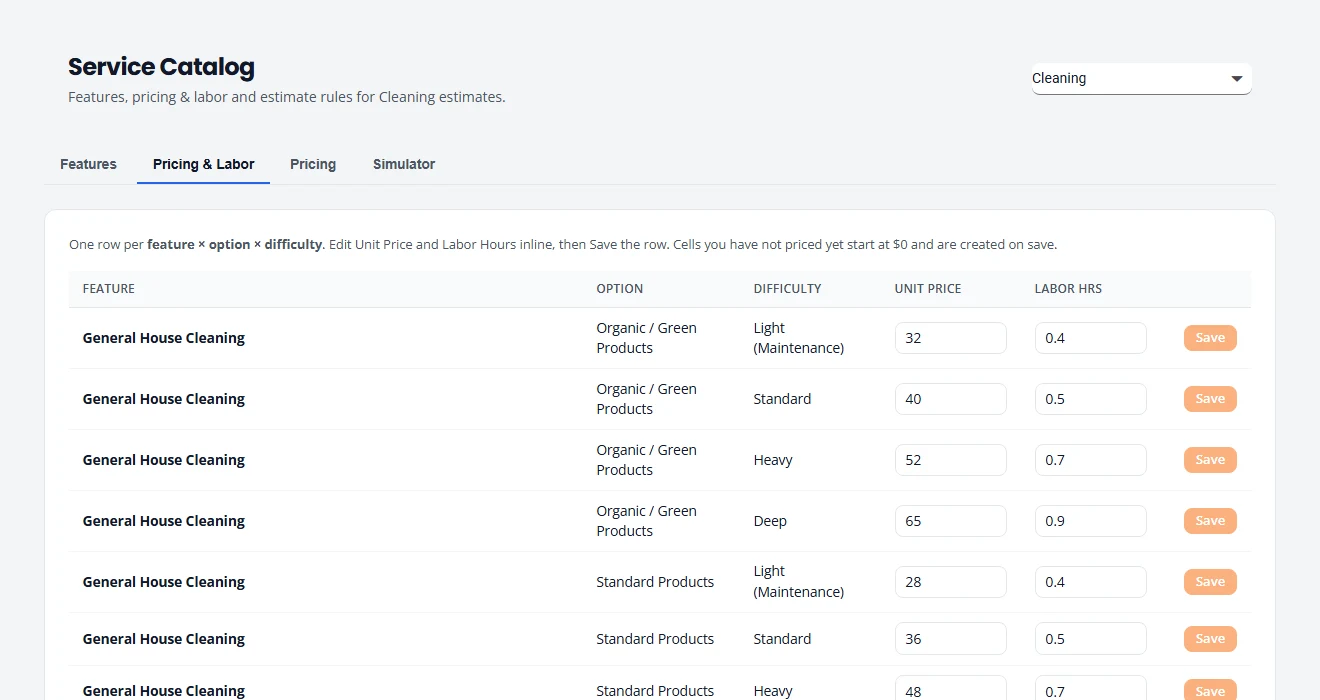
Task: Open the Cleaning service category dropdown
Action: (1141, 79)
